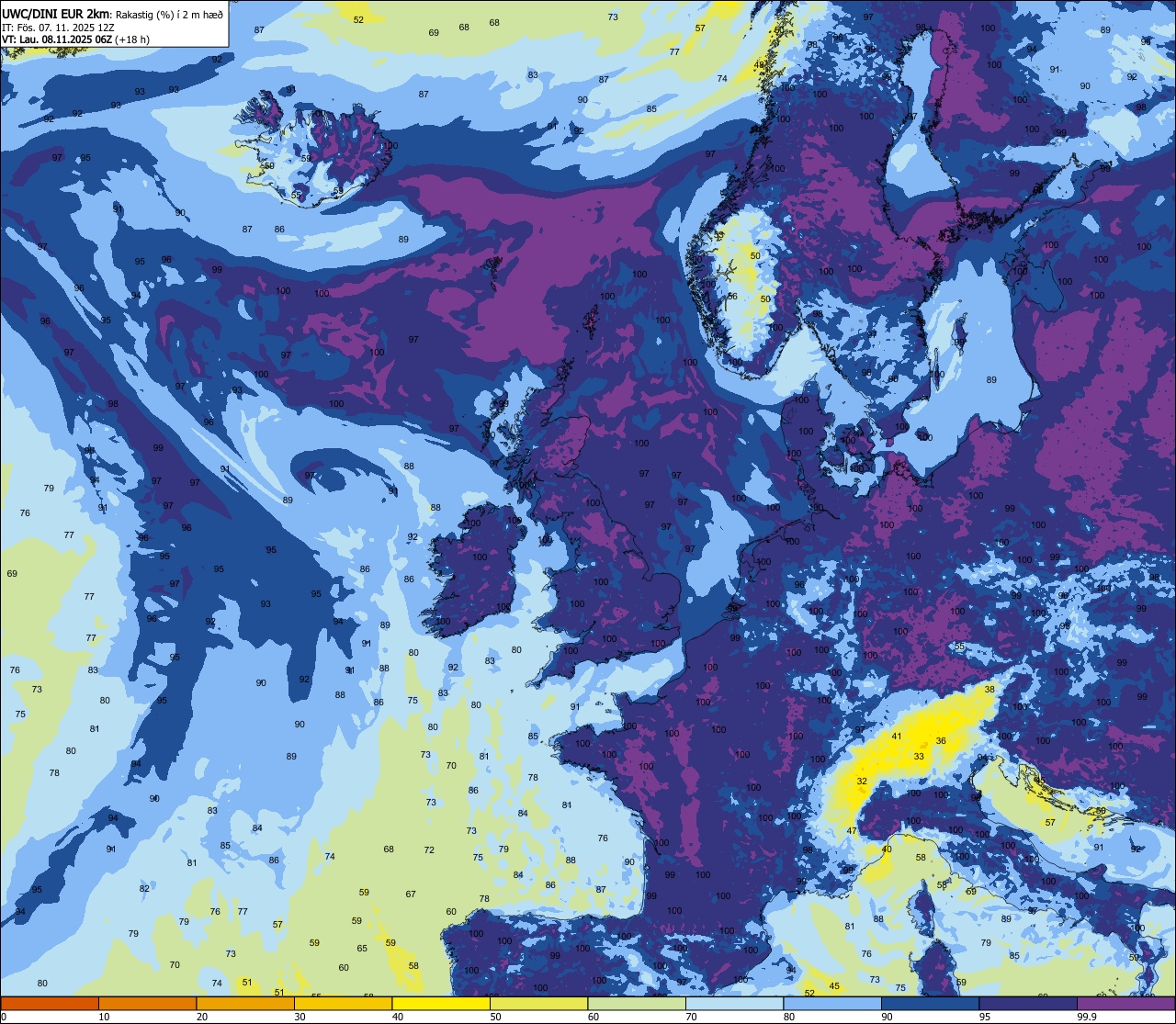Viewport: 1176px width, 1024px height.
Task: Select the 40–50% bright yellow legend swatch
Action: (x=441, y=1003)
